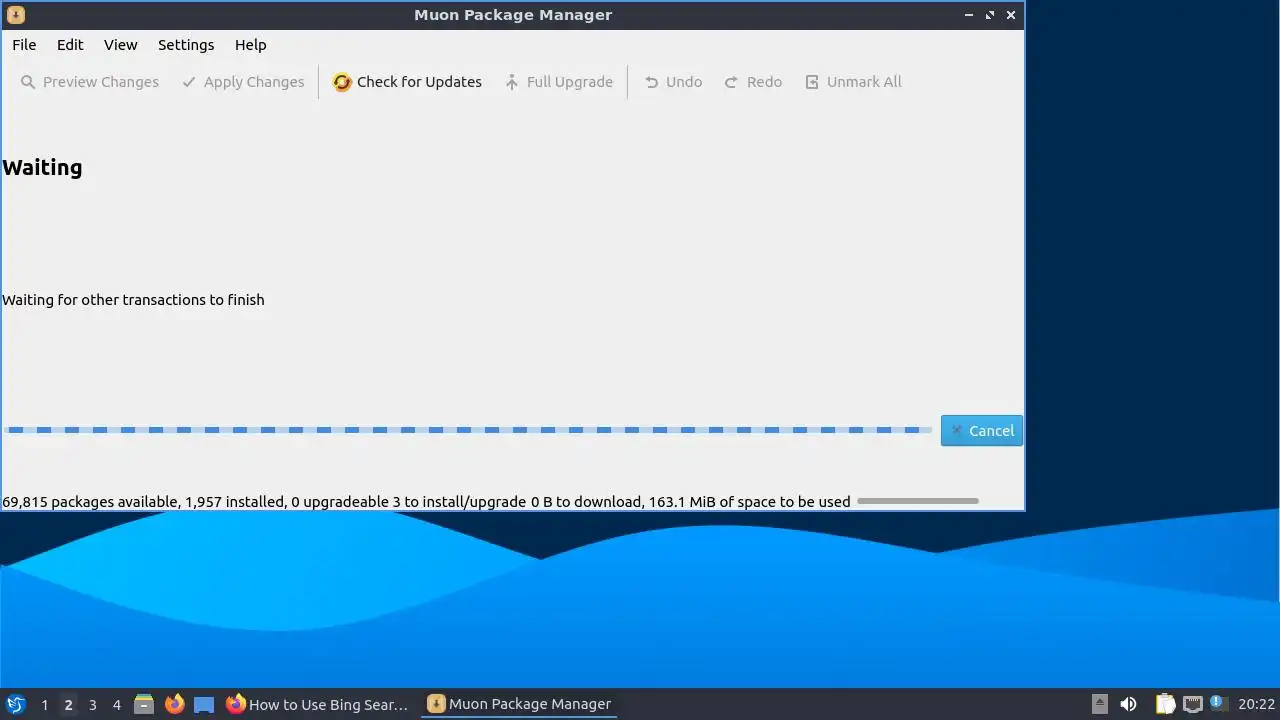Screen dimensions: 1280x720
Task: Switch to the Firefox Bing Search window
Action: click(317, 704)
